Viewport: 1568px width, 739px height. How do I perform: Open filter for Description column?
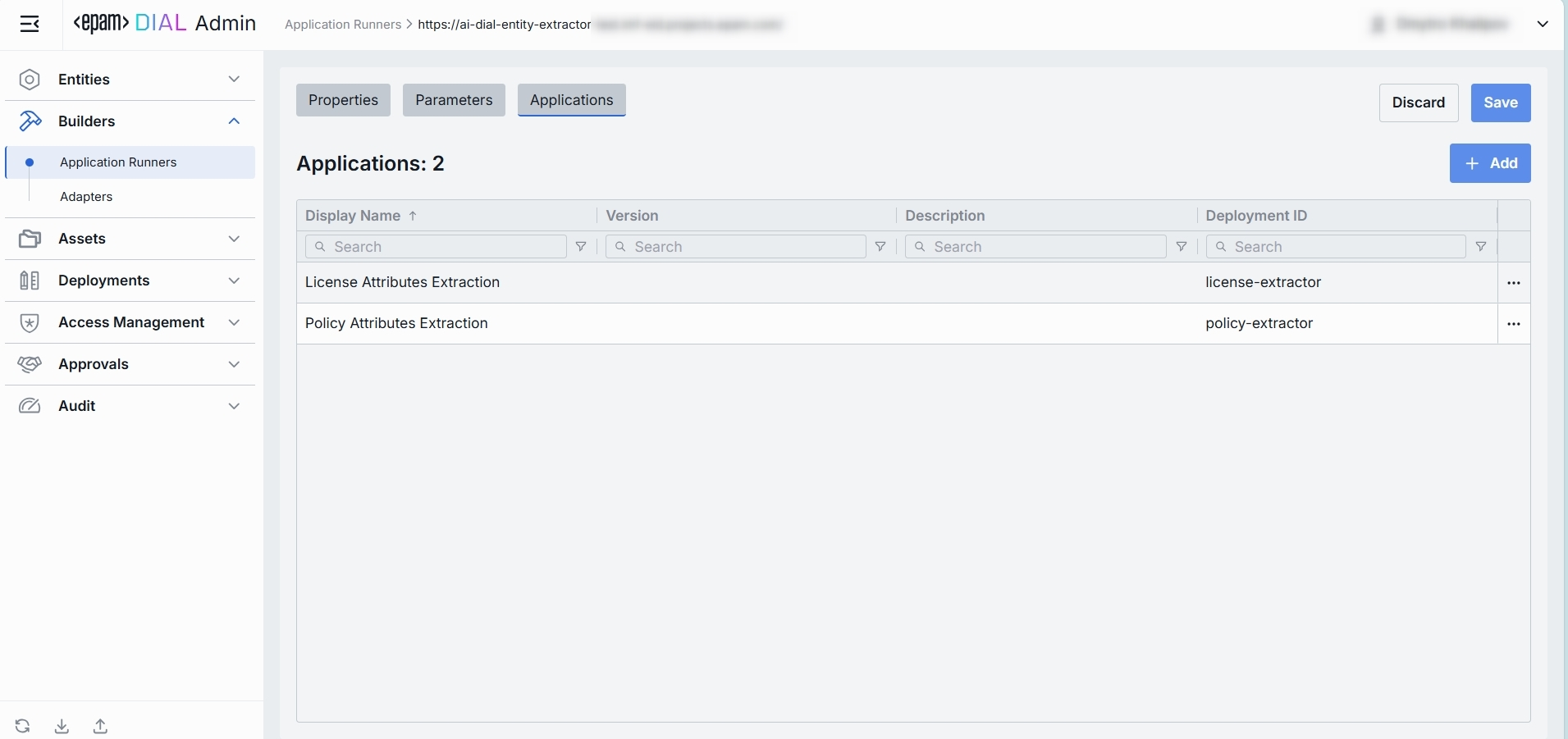[1182, 247]
